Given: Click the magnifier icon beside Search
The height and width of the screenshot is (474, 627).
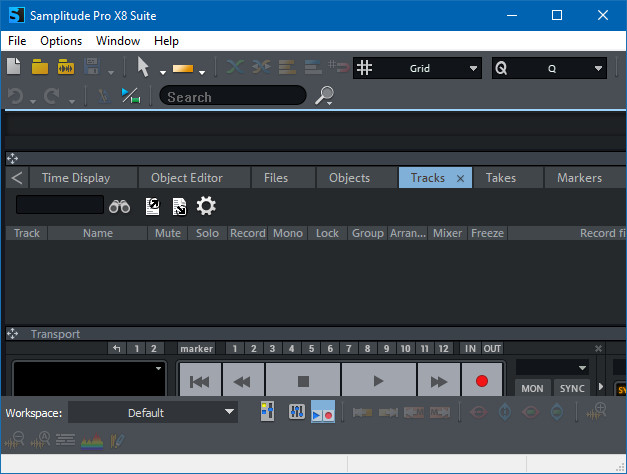Looking at the screenshot, I should click(x=324, y=96).
